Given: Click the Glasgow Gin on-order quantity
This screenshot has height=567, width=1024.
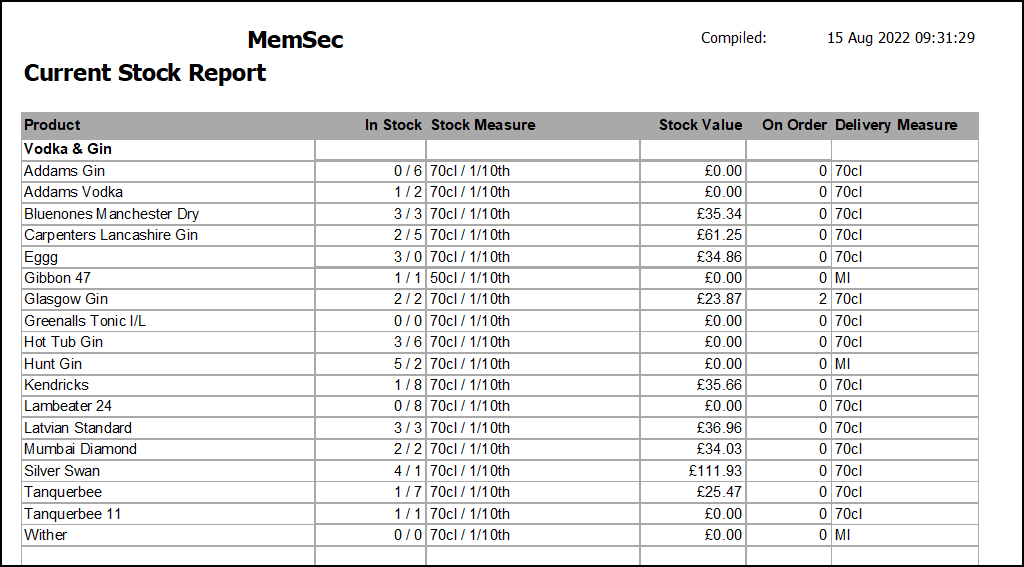Looking at the screenshot, I should click(823, 299).
